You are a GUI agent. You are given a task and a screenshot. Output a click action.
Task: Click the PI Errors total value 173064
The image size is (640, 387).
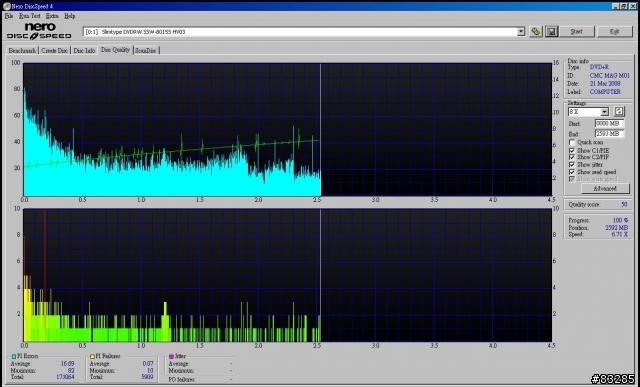[65, 377]
